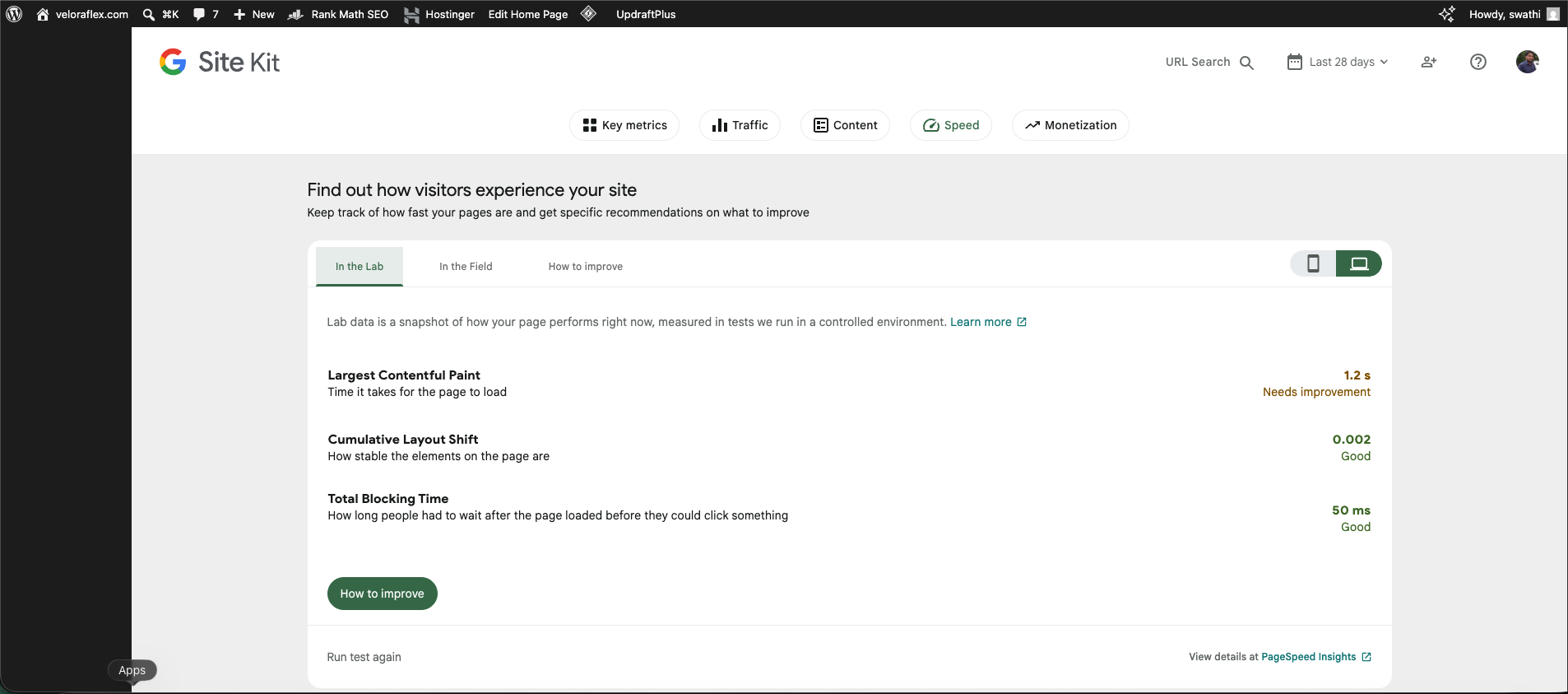Select the How to improve tab
Screen dimensions: 1568x694
pyautogui.click(x=586, y=267)
